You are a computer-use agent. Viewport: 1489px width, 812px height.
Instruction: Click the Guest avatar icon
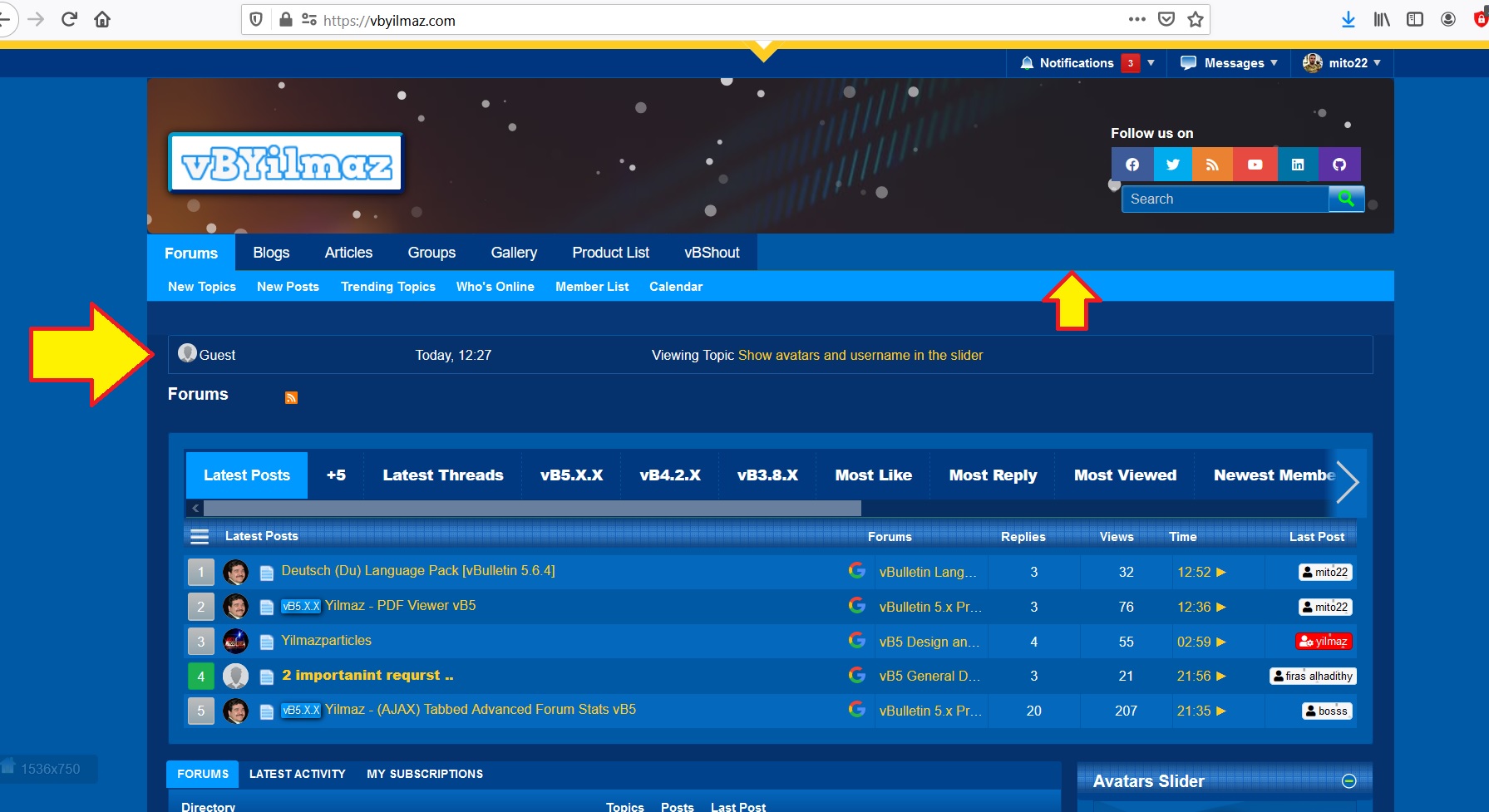click(x=187, y=353)
